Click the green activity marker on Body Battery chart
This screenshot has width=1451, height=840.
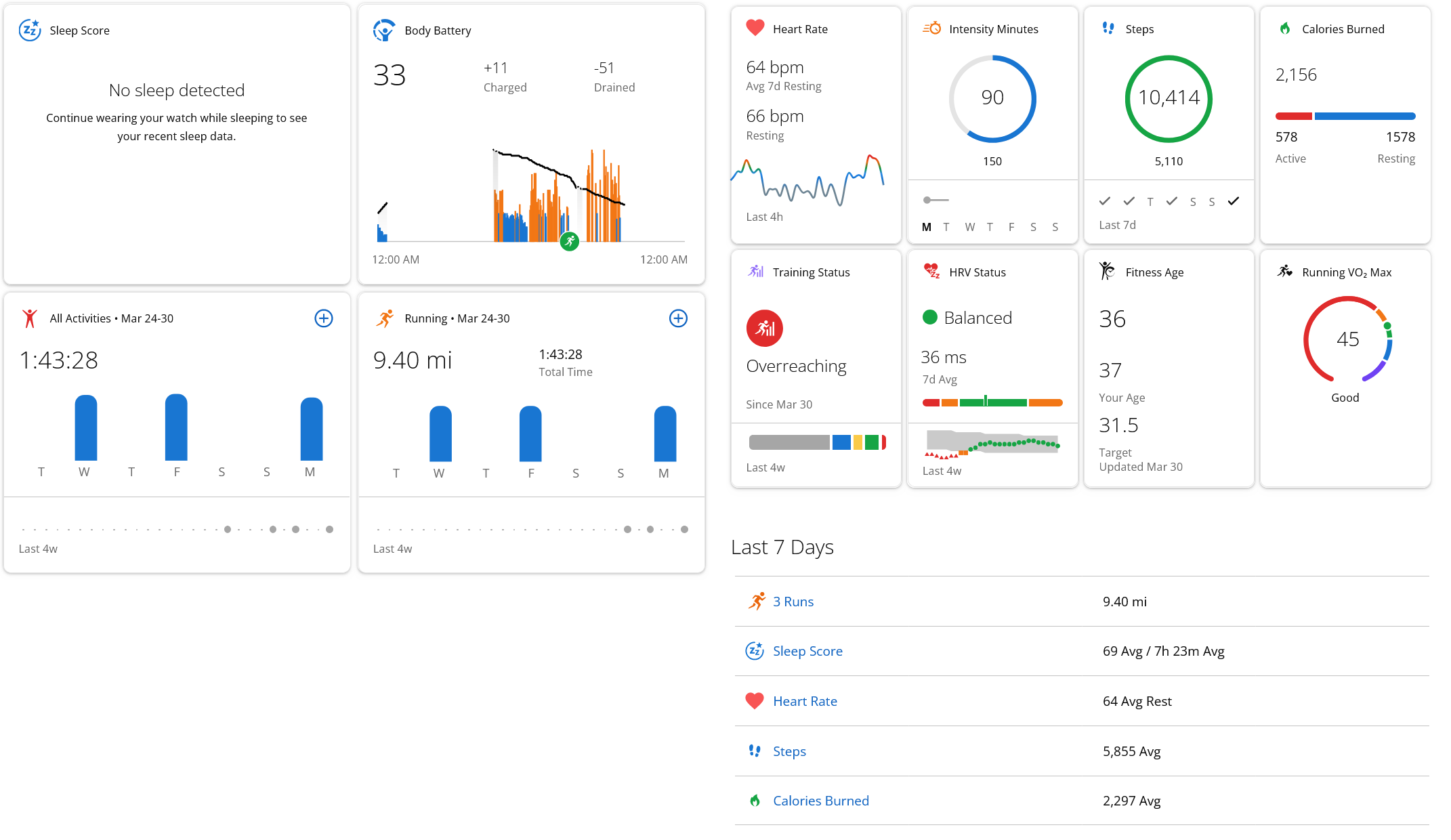pyautogui.click(x=570, y=241)
